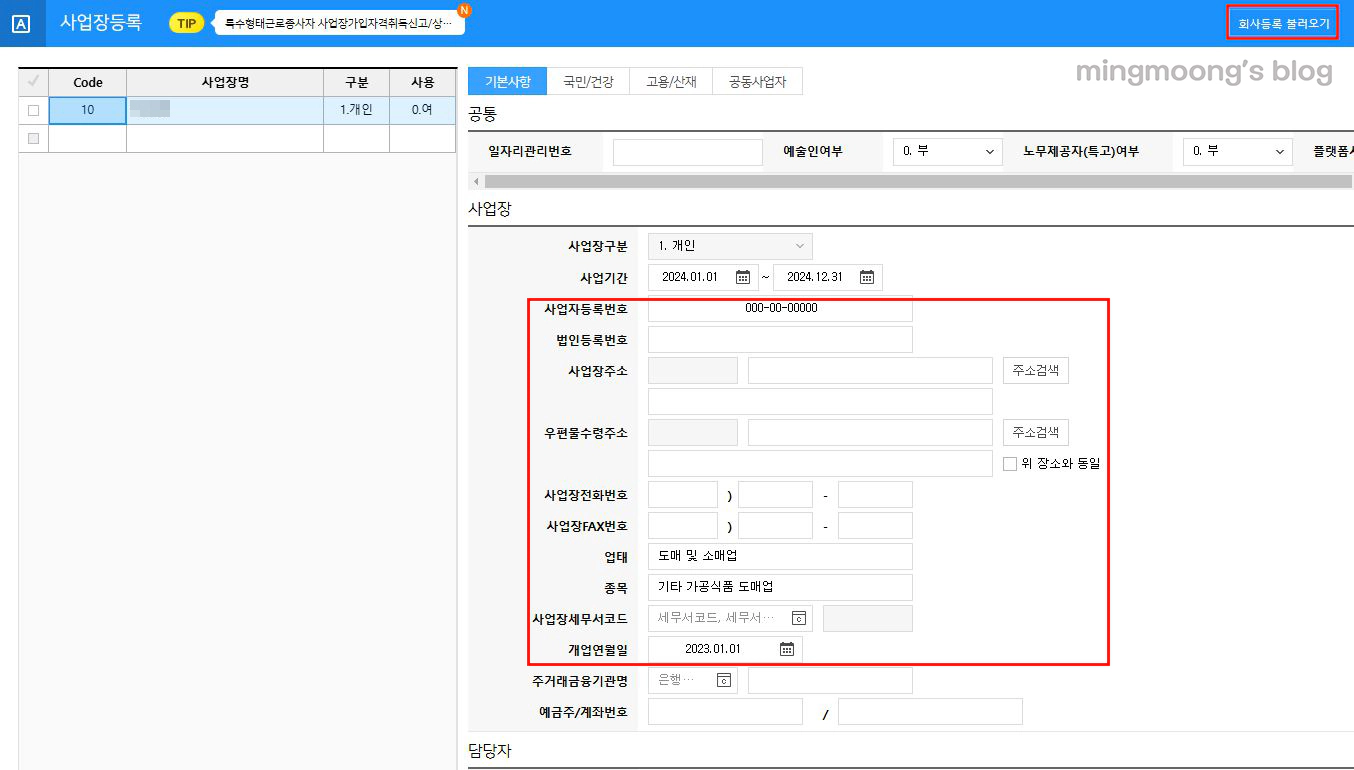Click 주소검색 next to 사업장주소
Viewport: 1354px width, 770px height.
pyautogui.click(x=1033, y=369)
